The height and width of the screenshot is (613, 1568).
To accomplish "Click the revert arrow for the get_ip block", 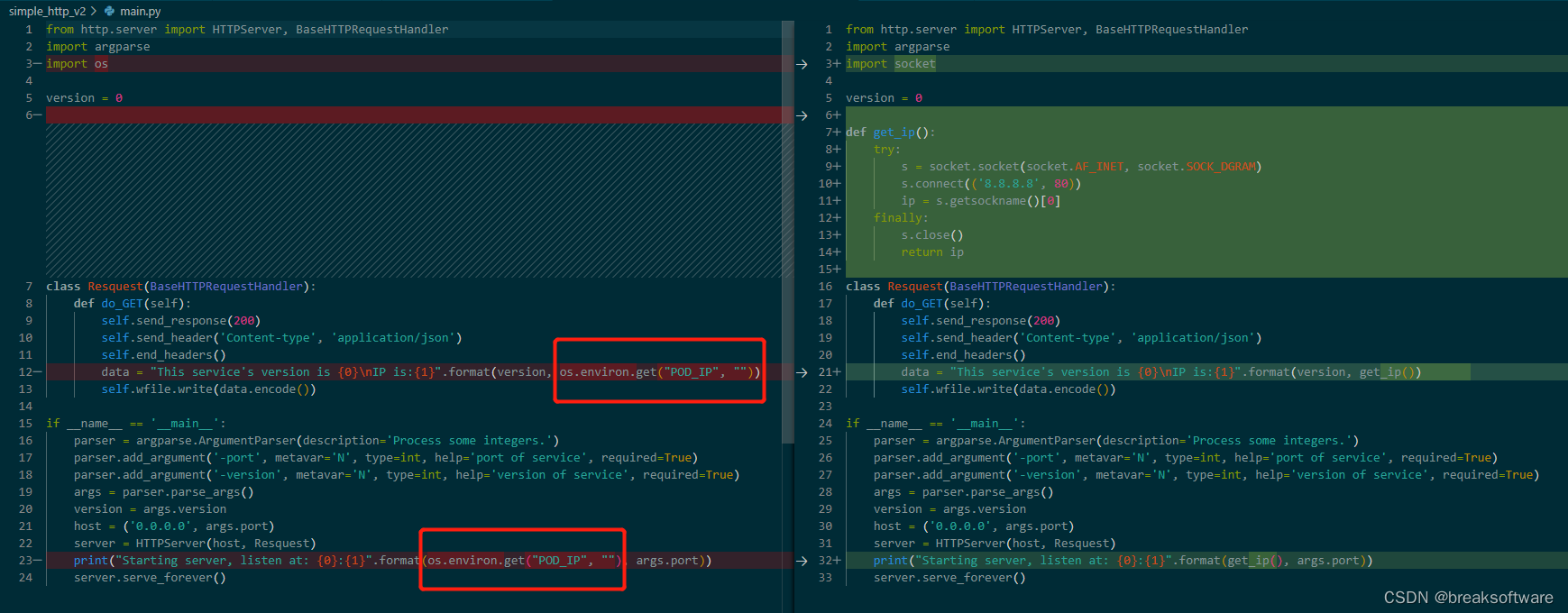I will (x=802, y=115).
